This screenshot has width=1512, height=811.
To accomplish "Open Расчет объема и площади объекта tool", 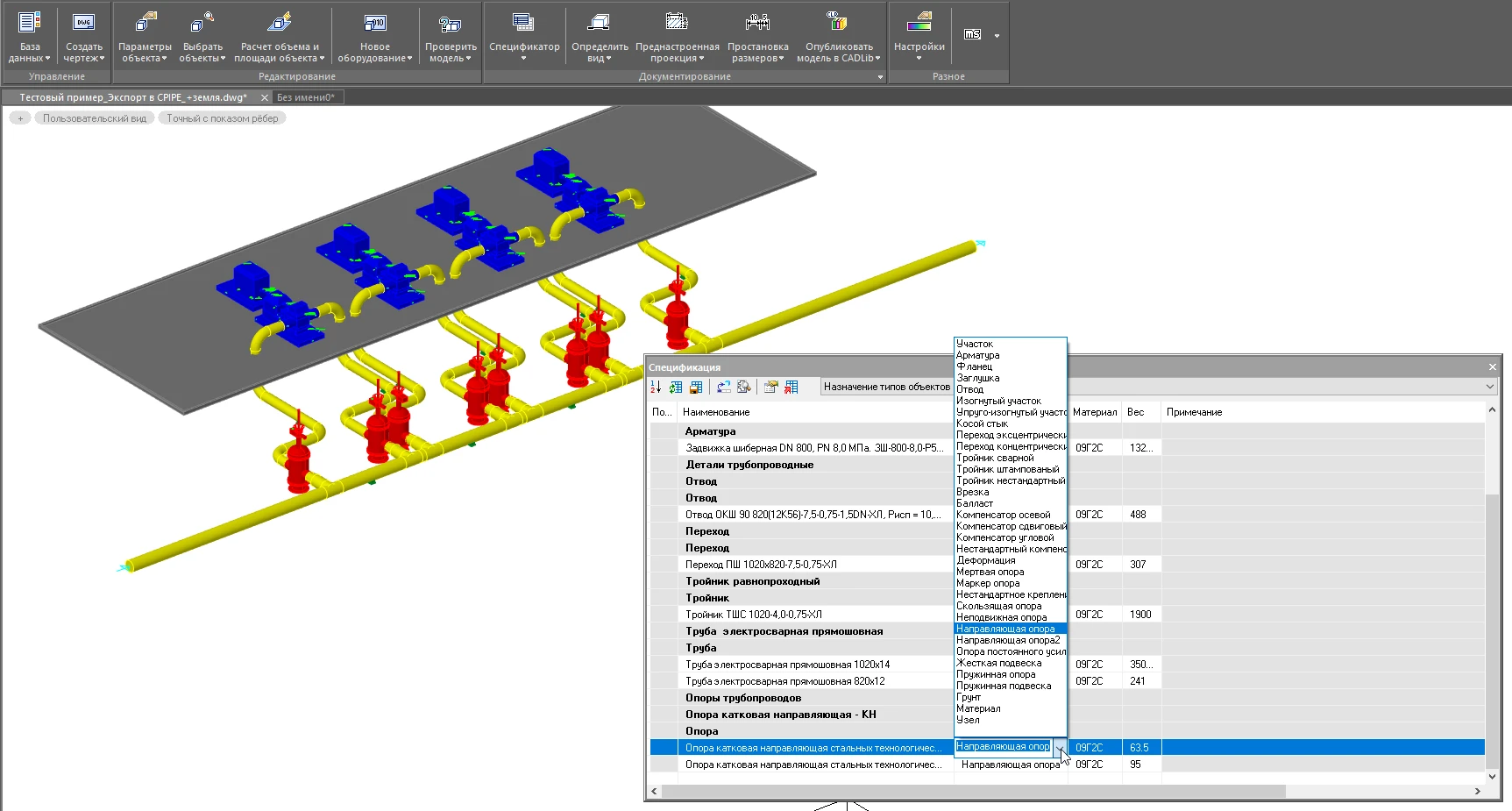I will click(x=279, y=24).
